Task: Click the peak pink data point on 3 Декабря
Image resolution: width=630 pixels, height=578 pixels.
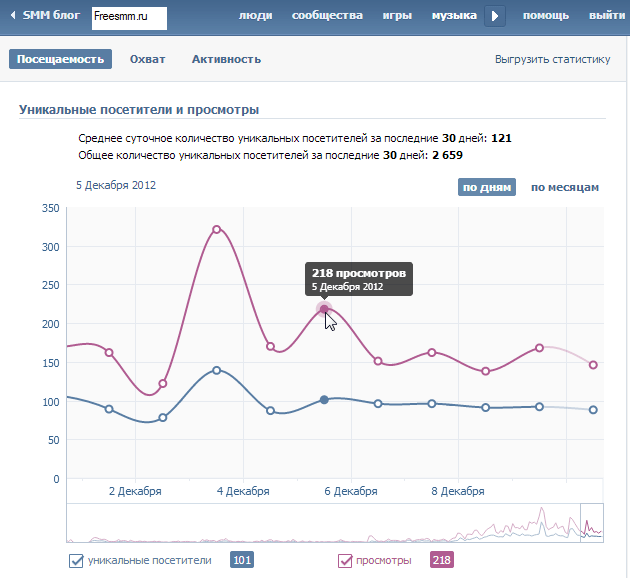Action: [x=217, y=229]
